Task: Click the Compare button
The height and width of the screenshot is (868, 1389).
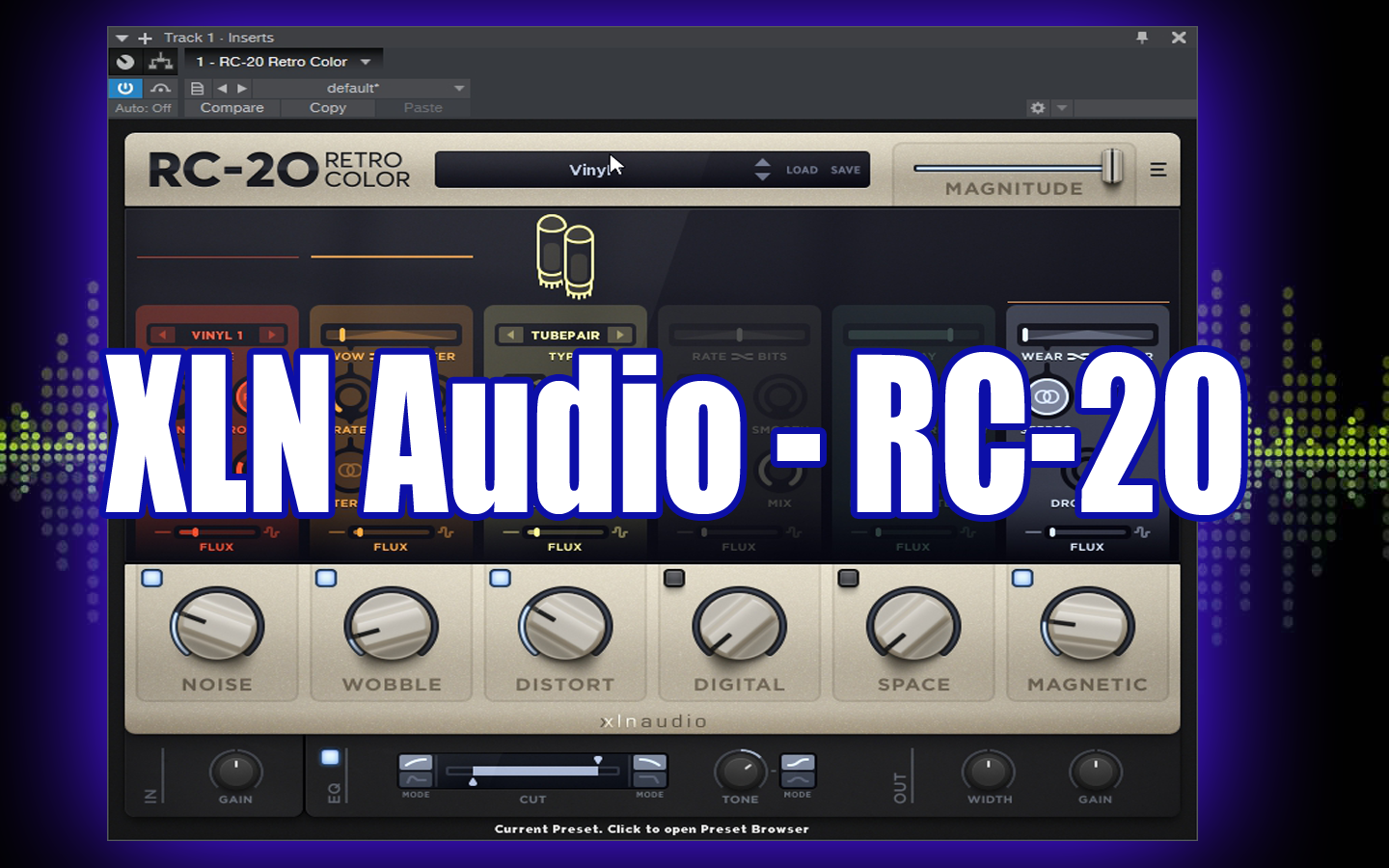Action: pos(231,108)
